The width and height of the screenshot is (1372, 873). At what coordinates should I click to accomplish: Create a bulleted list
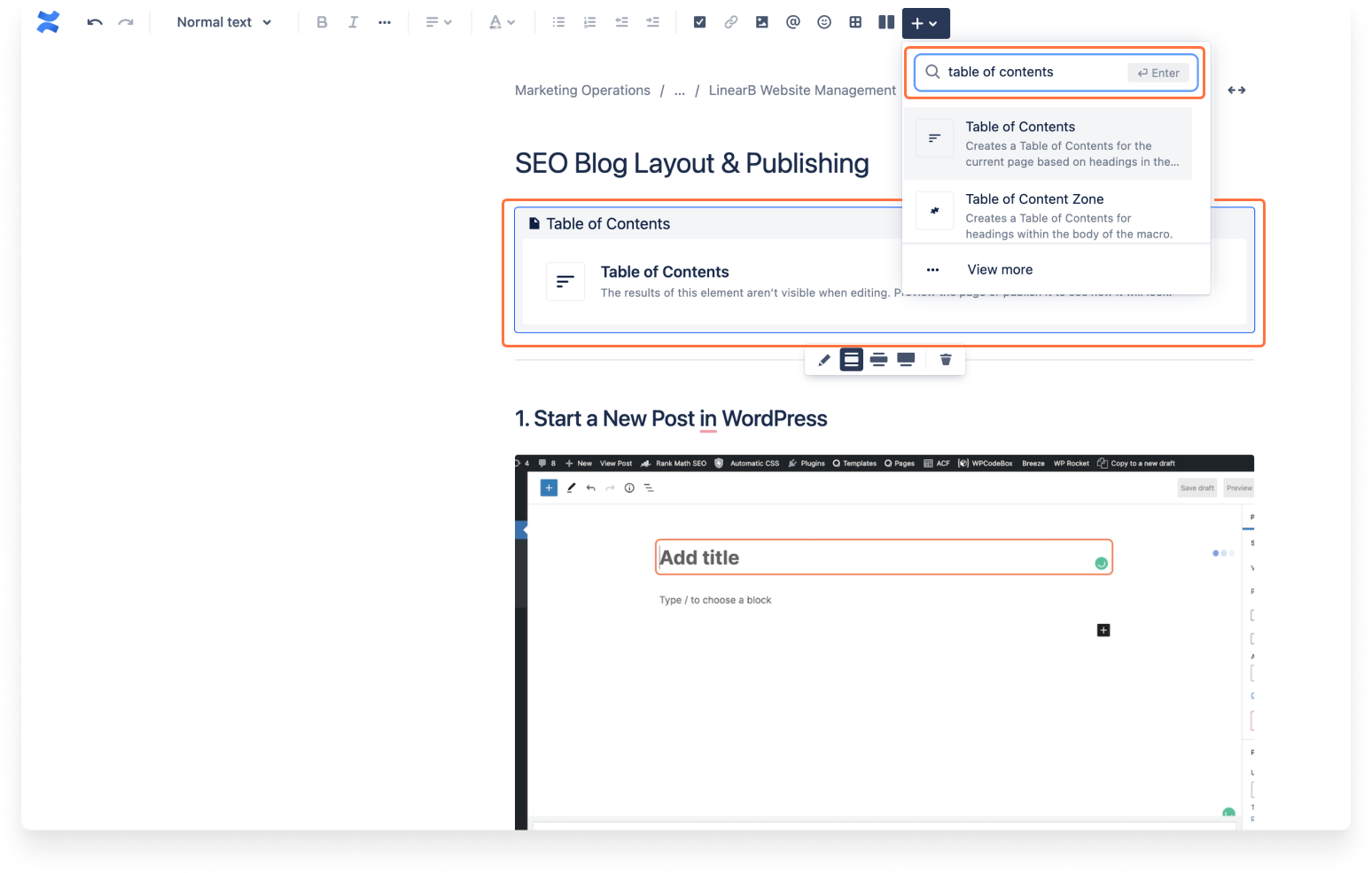(x=559, y=22)
